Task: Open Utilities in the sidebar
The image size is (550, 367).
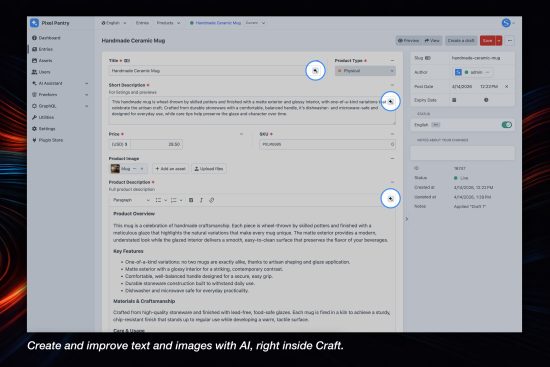Action: 43,117
